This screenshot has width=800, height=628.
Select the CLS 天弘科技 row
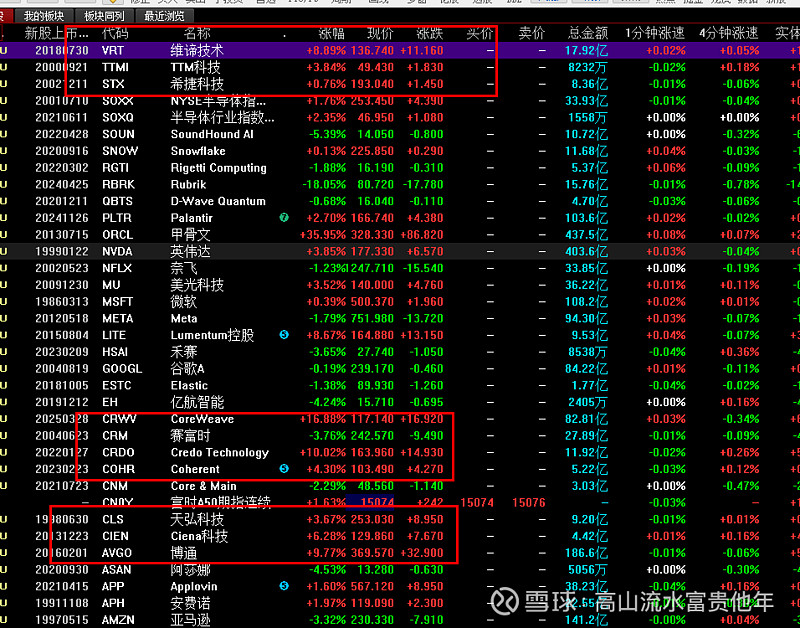pos(400,519)
